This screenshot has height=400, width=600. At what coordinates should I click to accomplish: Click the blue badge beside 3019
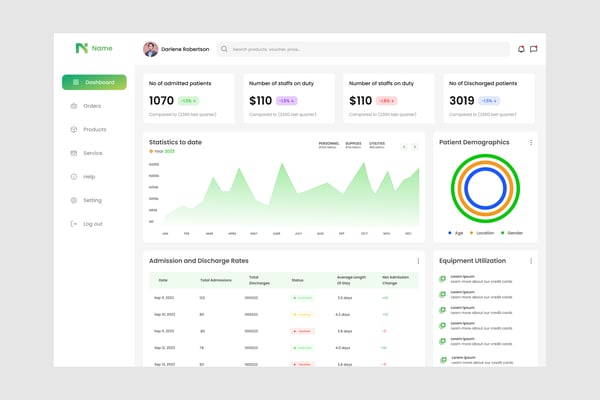pyautogui.click(x=489, y=101)
